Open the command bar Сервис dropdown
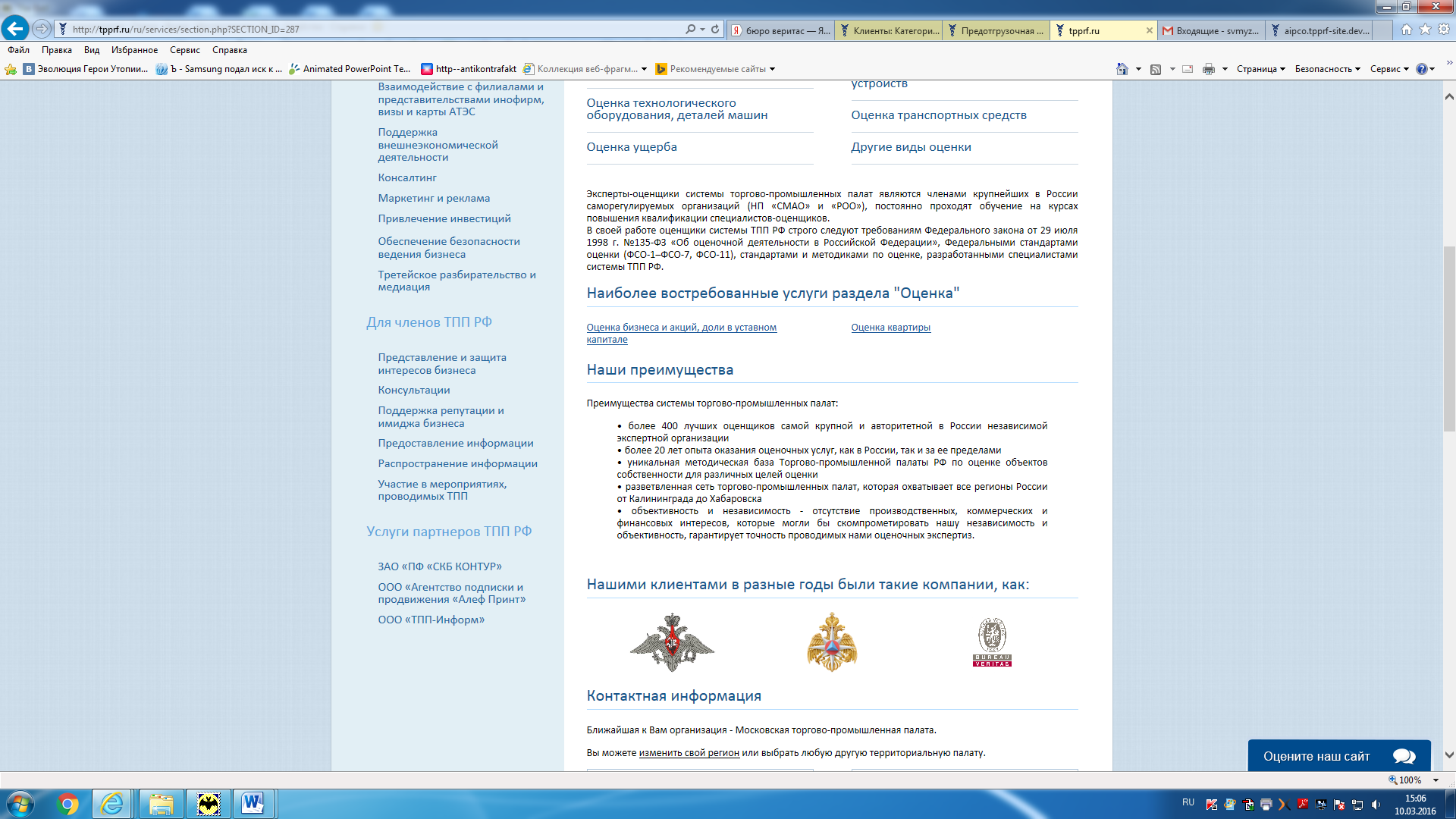 (x=1389, y=69)
